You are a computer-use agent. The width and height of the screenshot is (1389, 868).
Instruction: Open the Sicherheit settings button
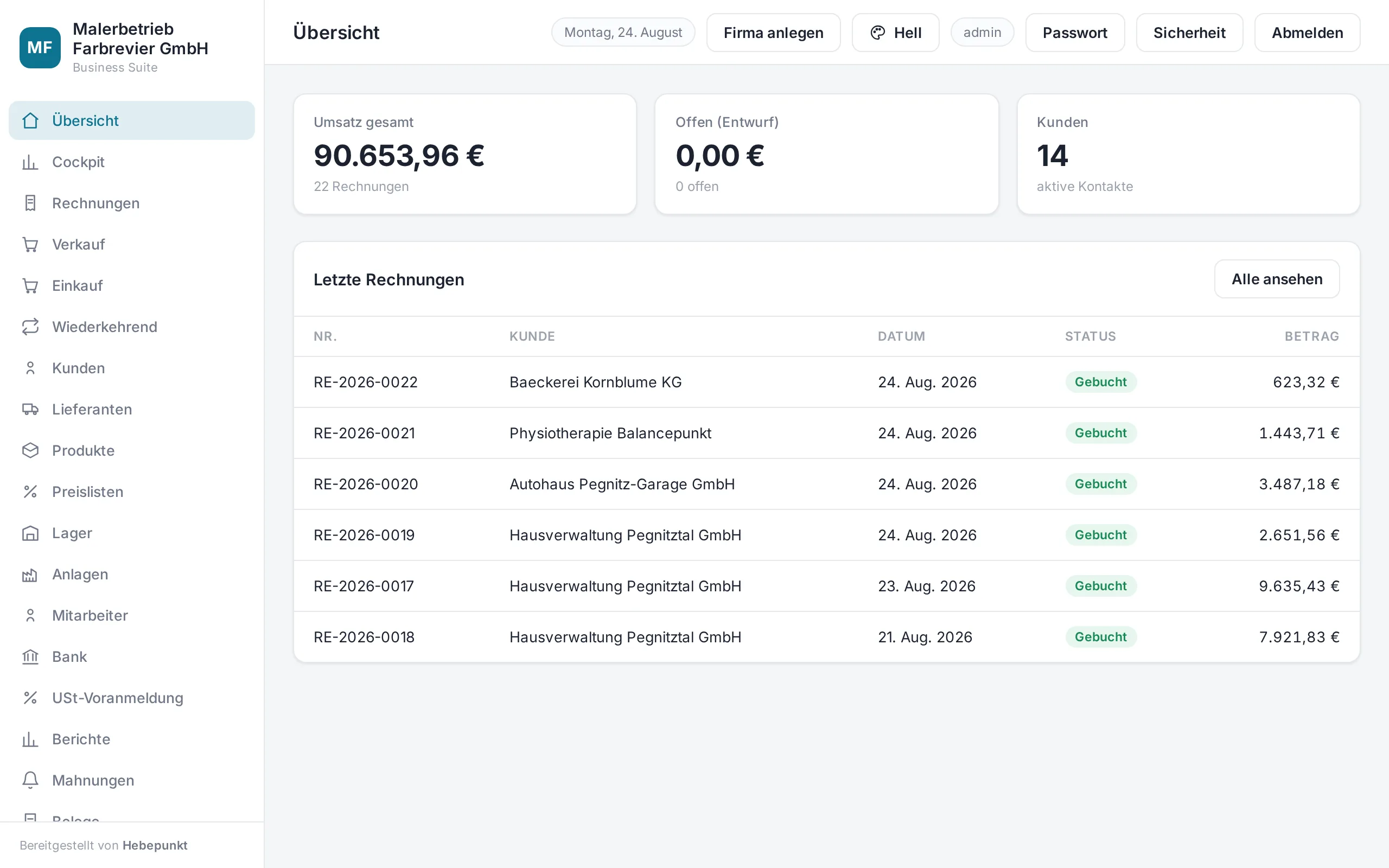coord(1189,33)
